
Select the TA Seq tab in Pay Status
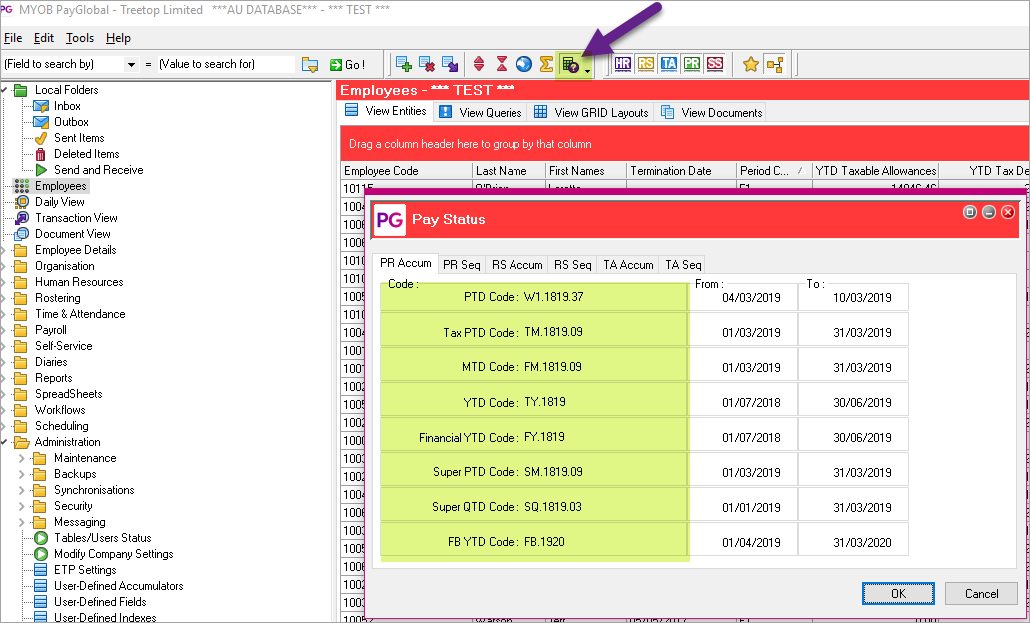tap(683, 265)
